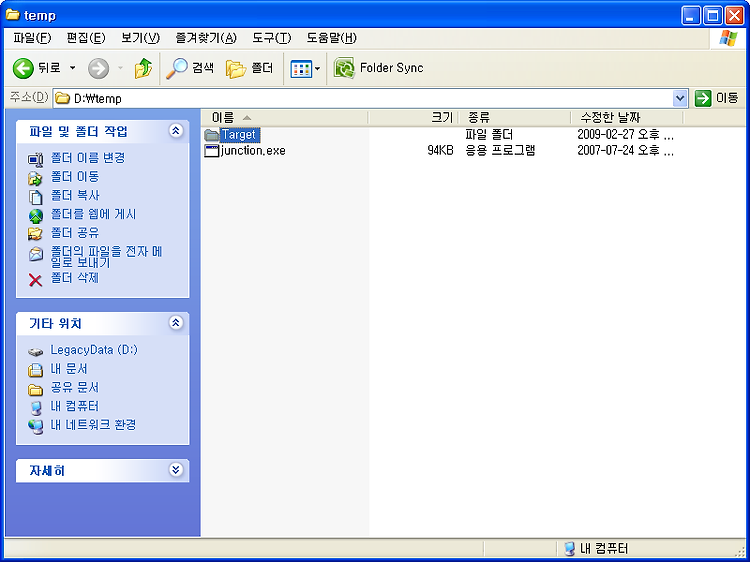Viewport: 750px width, 562px height.
Task: Open 내 컴퓨터 sidebar link
Action: (x=75, y=406)
